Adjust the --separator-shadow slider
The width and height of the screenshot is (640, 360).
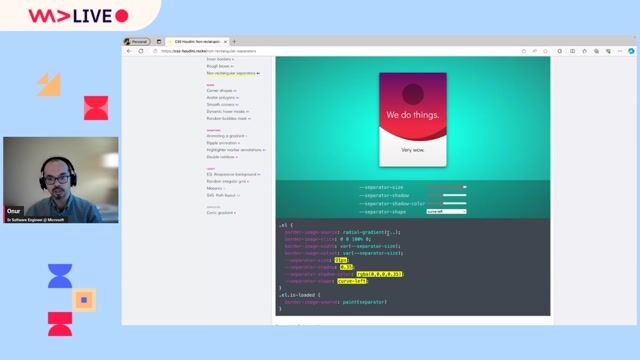pyautogui.click(x=447, y=195)
